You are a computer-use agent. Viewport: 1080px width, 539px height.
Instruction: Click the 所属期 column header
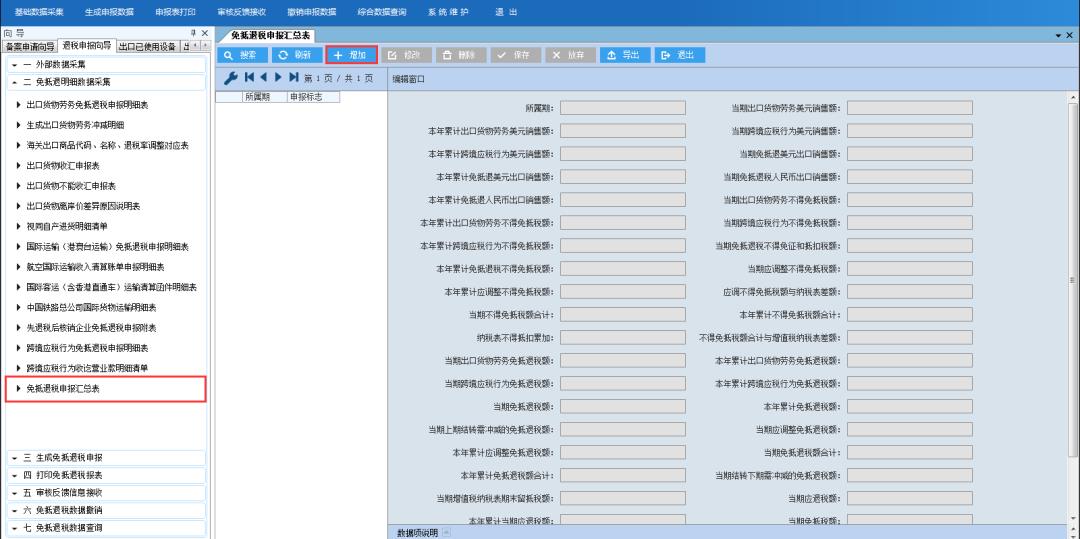click(264, 97)
